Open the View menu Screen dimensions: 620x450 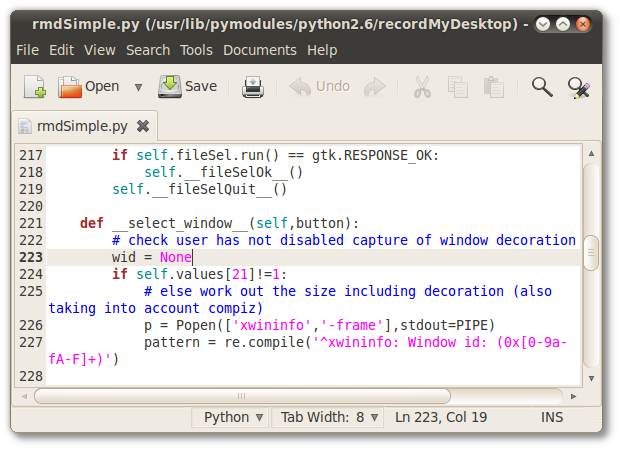coord(100,50)
